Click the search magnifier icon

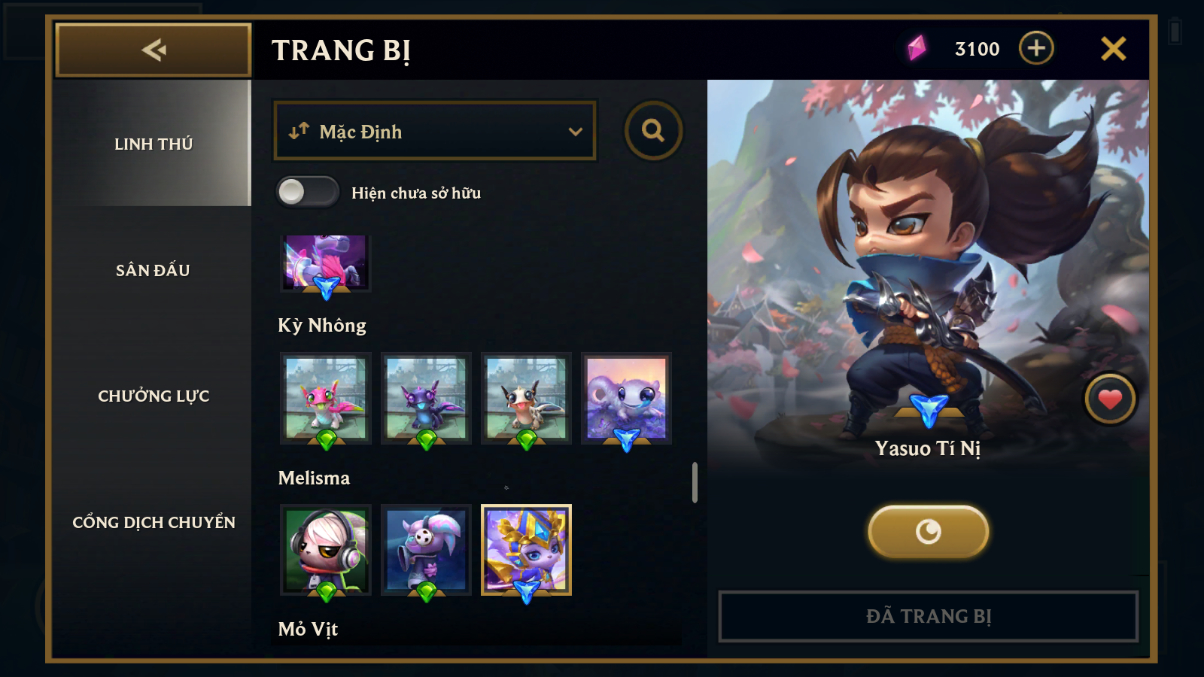(x=654, y=131)
